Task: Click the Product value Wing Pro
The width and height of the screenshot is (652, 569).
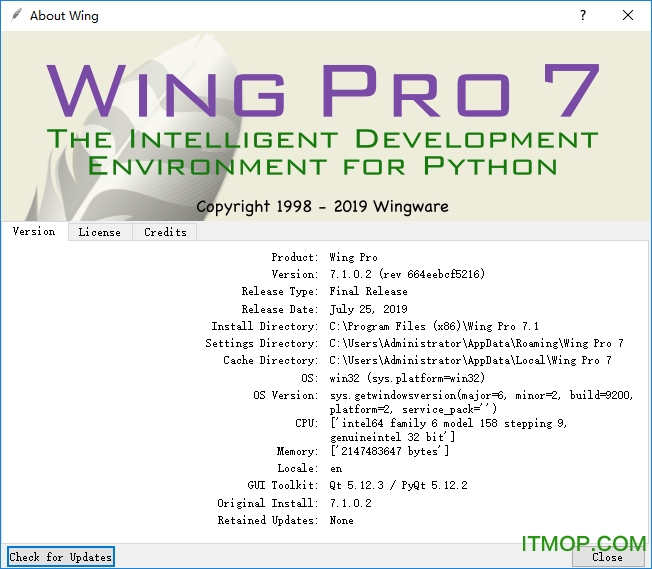Action: pos(353,257)
